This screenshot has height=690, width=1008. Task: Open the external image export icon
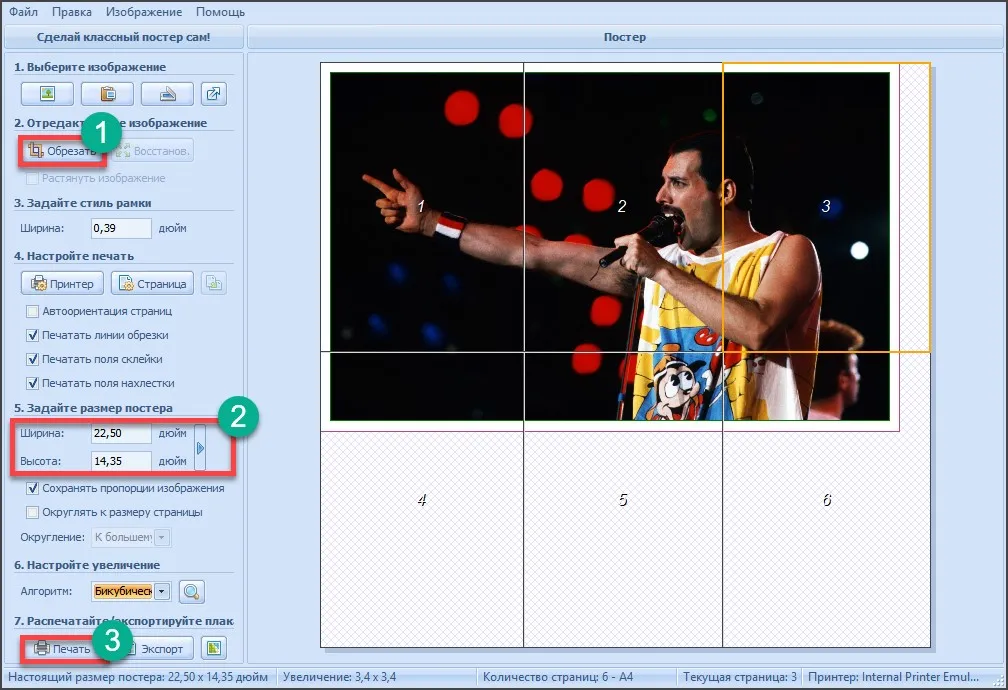[213, 94]
